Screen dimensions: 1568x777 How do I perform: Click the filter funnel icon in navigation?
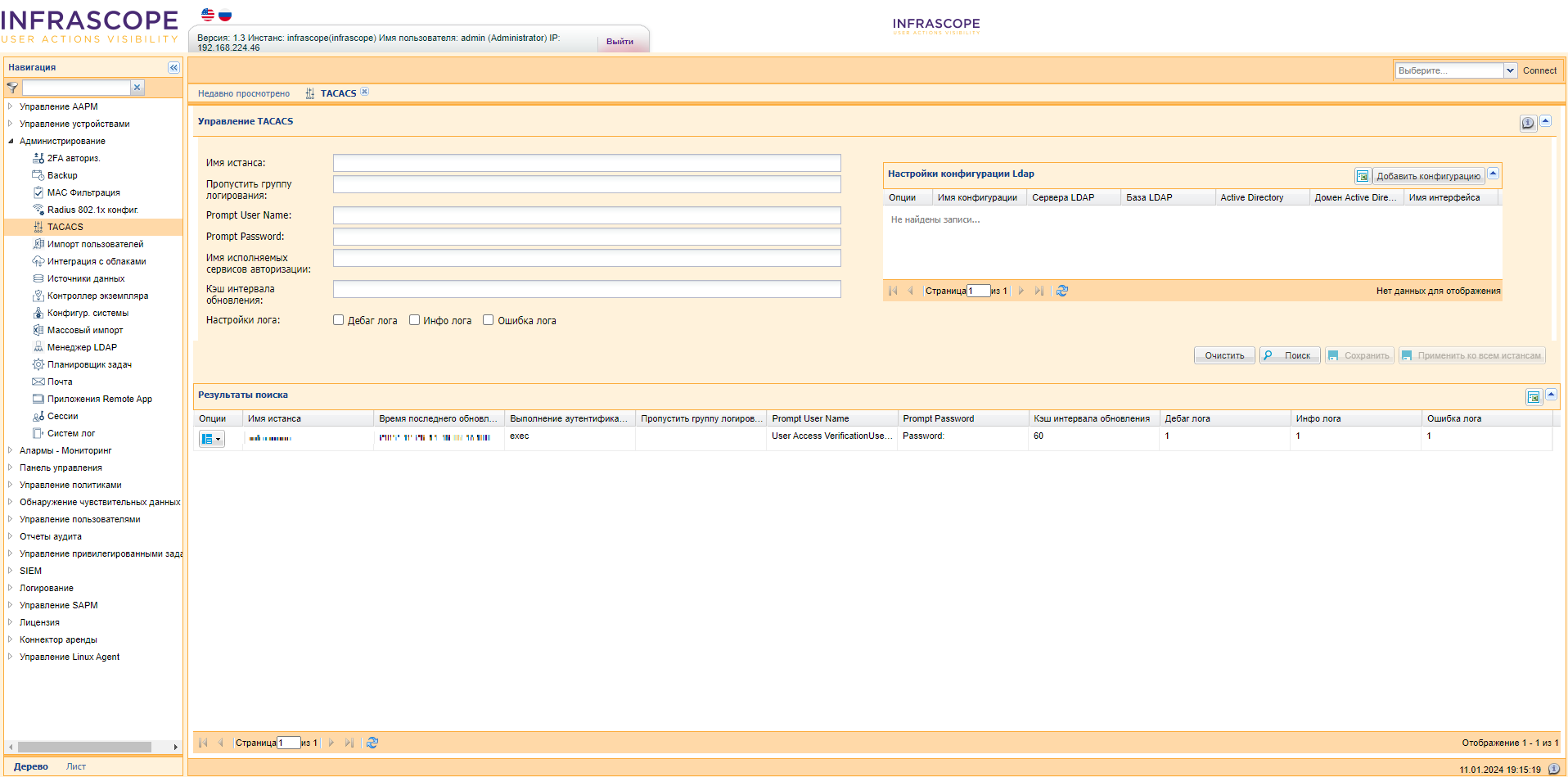(12, 88)
